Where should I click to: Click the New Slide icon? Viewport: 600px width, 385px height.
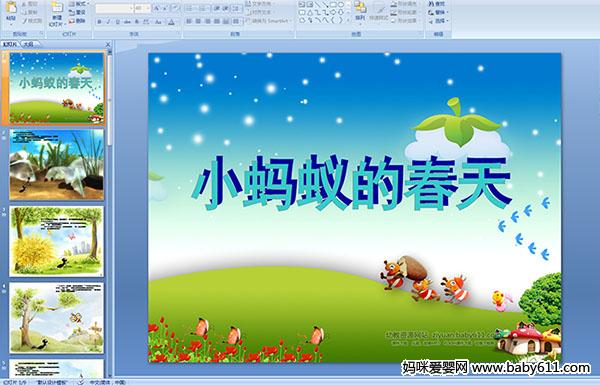tap(57, 15)
